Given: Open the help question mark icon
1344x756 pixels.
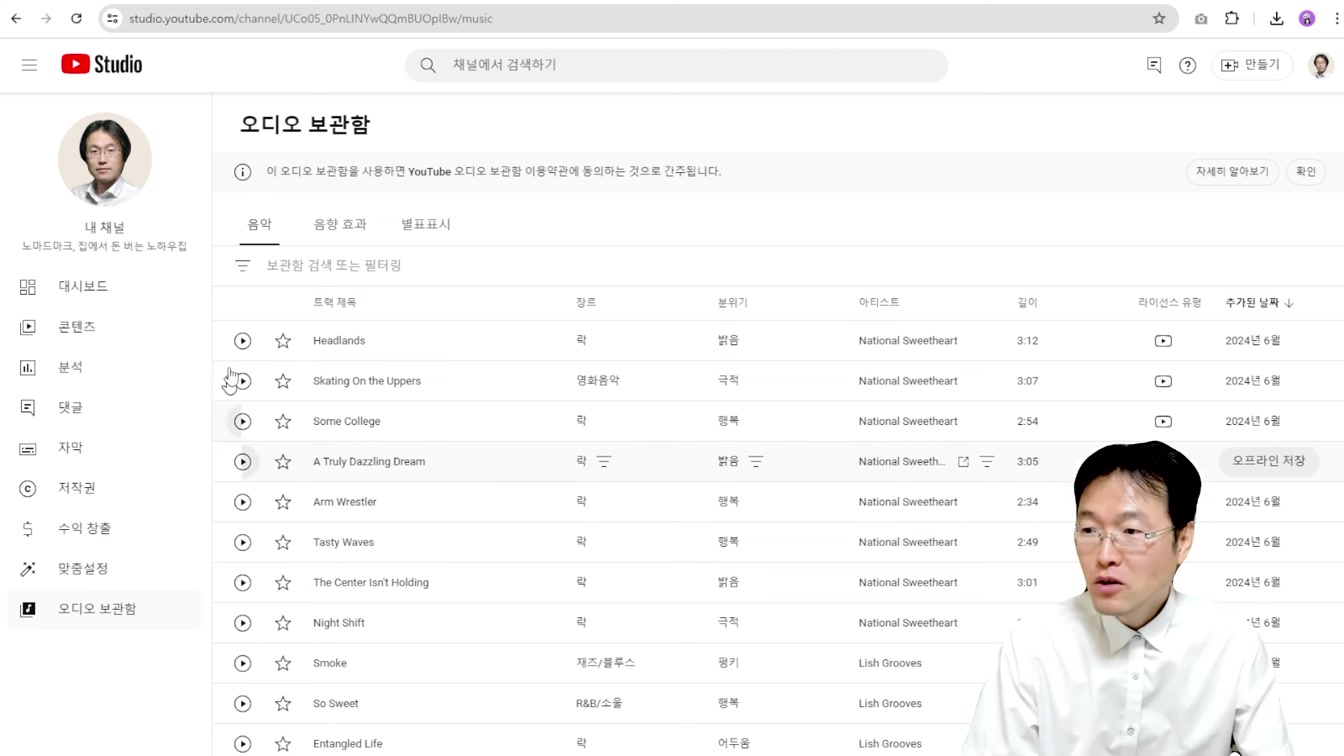Looking at the screenshot, I should point(1187,65).
